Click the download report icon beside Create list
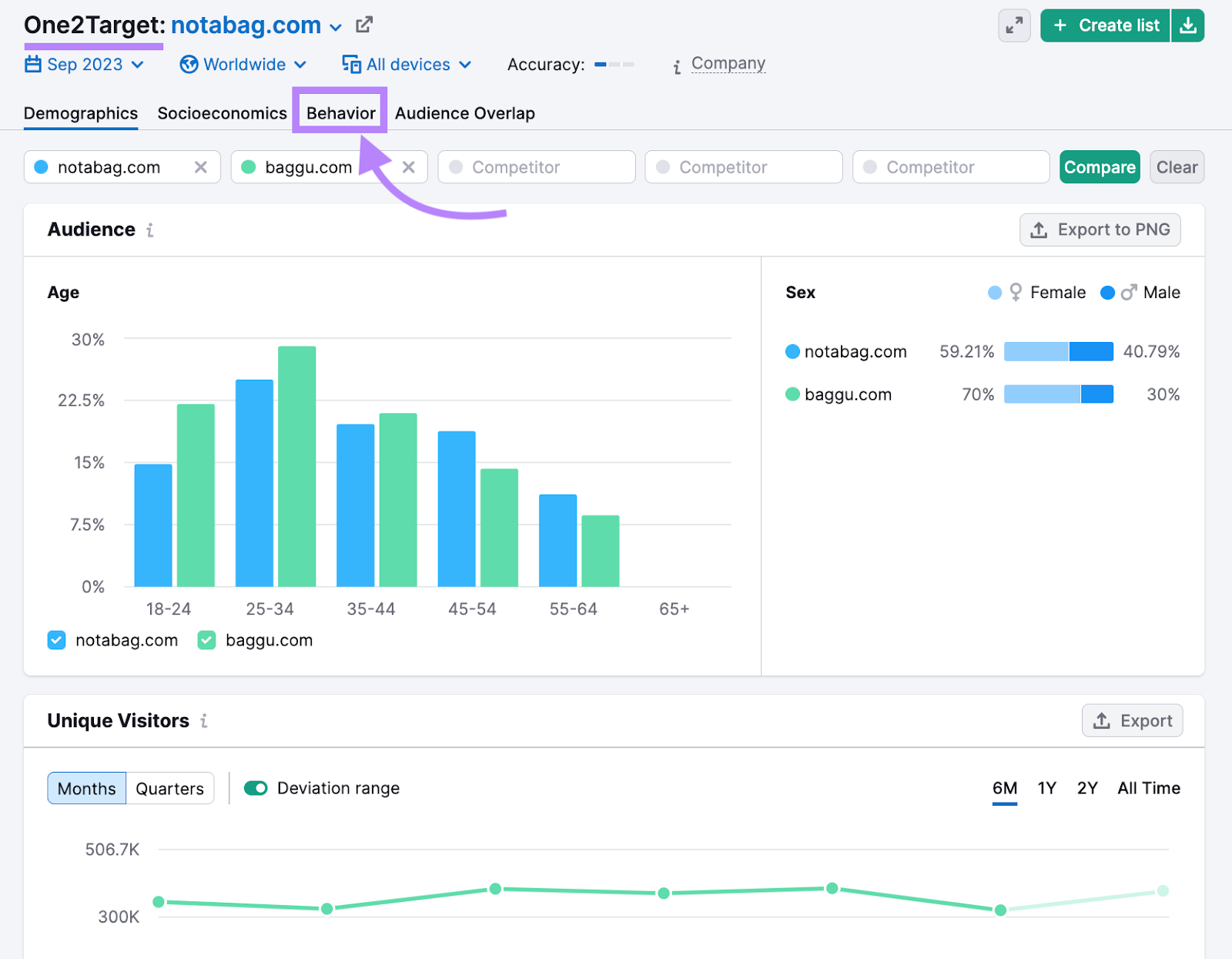 click(x=1188, y=25)
